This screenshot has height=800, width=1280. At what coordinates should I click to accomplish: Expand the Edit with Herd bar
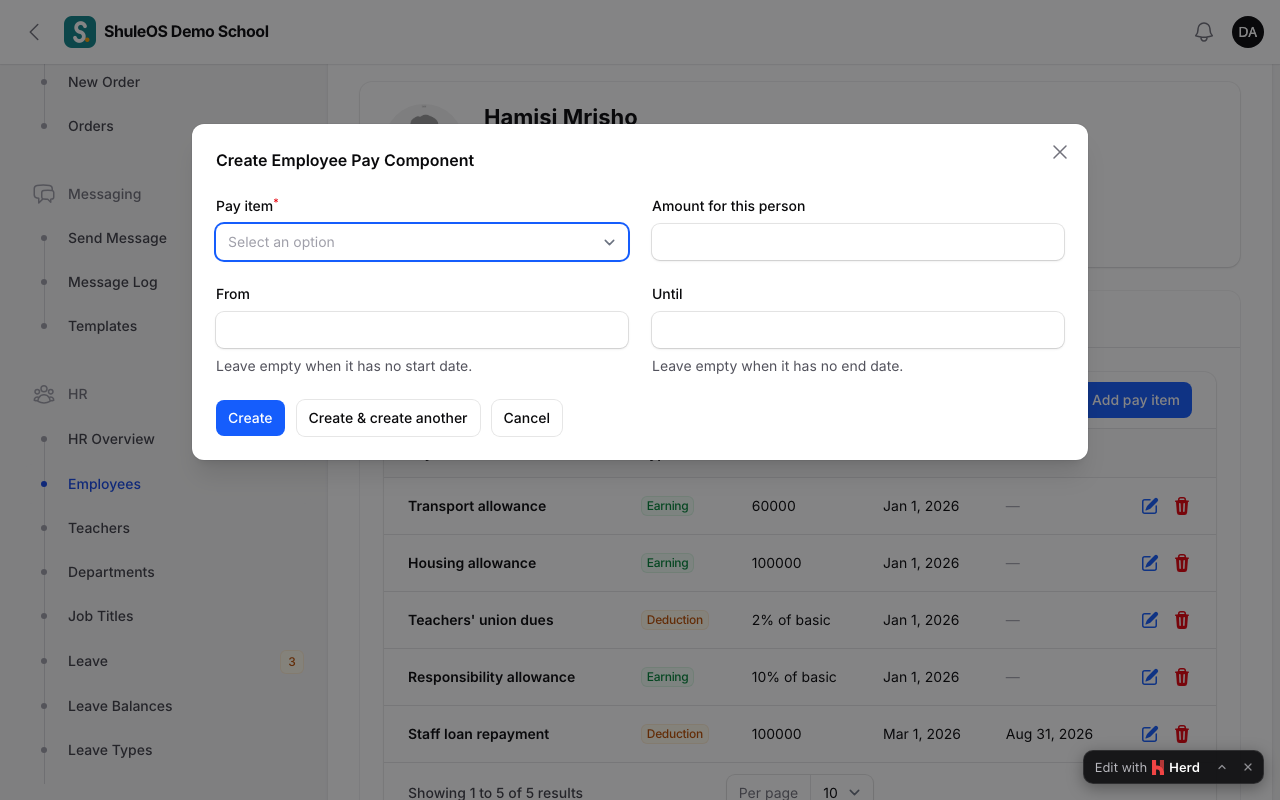[1222, 767]
